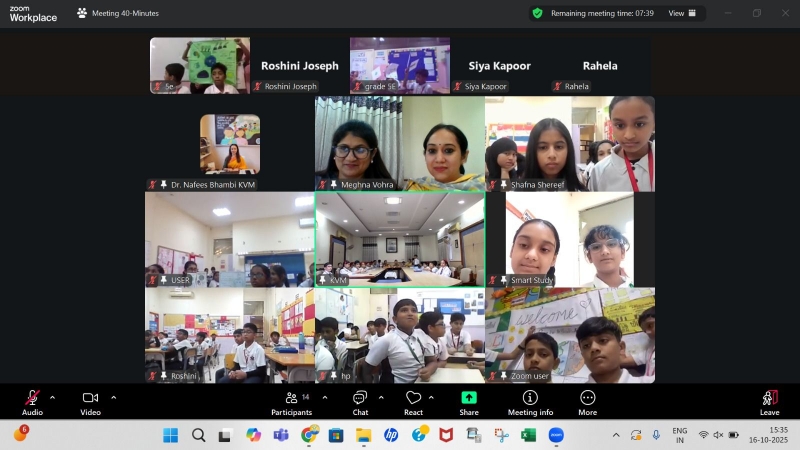This screenshot has width=800, height=450.
Task: Open the Participants panel
Action: pyautogui.click(x=291, y=400)
